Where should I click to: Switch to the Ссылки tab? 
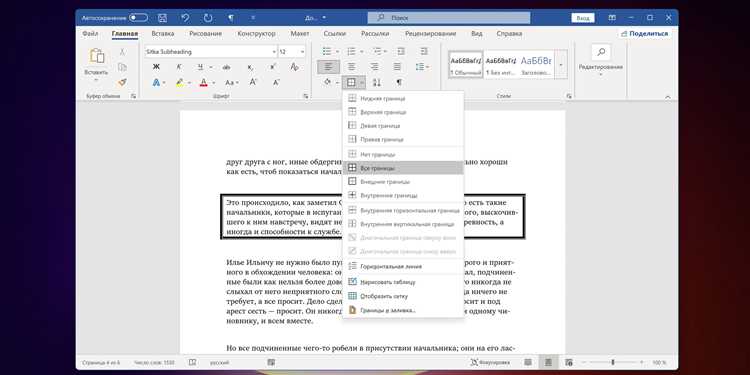click(x=335, y=34)
